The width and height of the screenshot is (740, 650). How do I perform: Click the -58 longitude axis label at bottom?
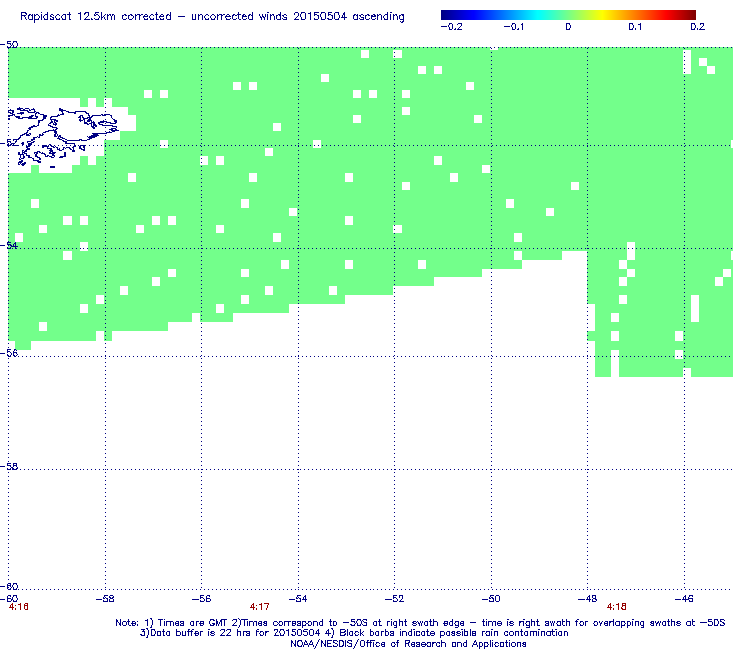coord(105,599)
